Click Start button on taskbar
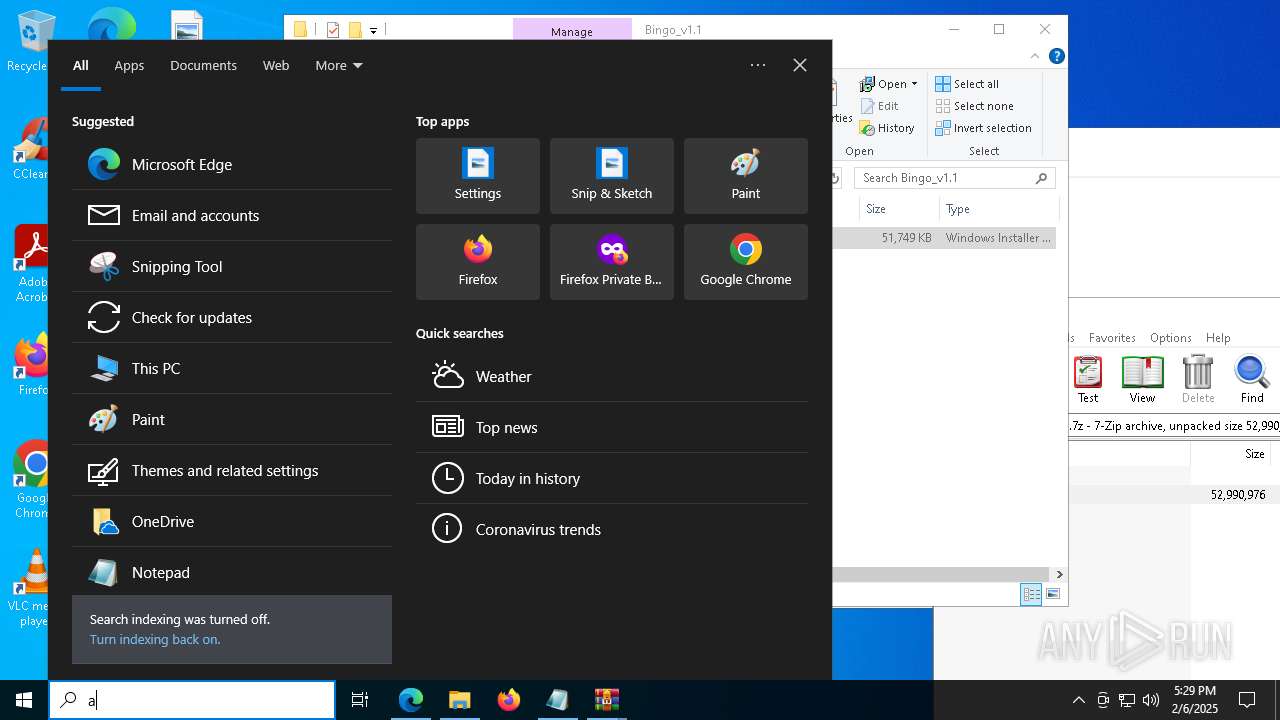The height and width of the screenshot is (720, 1280). (24, 700)
